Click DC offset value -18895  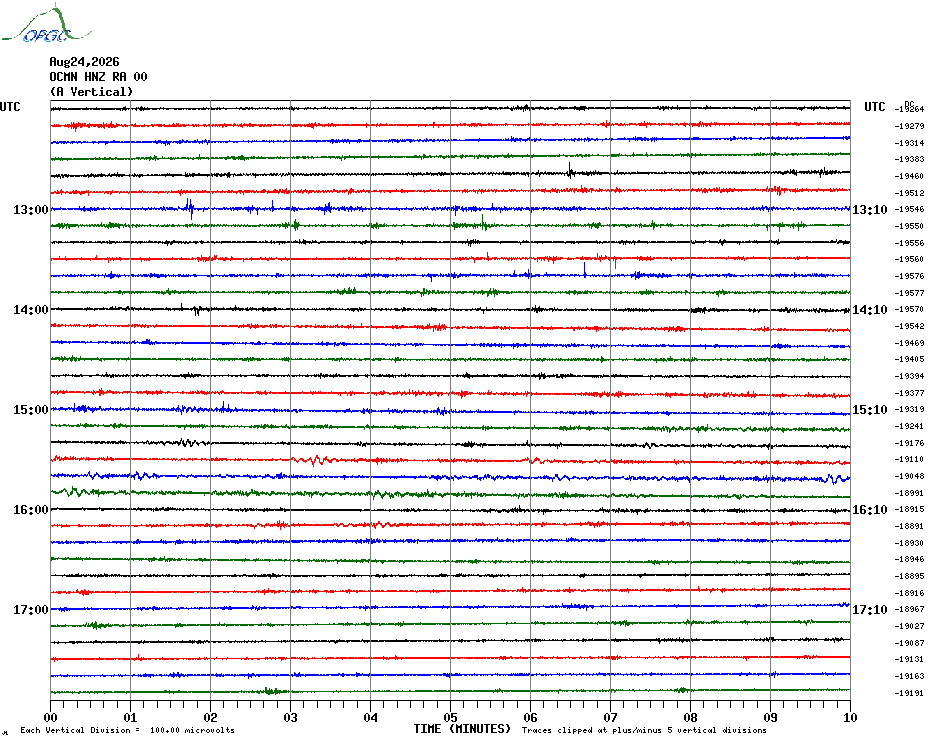[x=909, y=577]
